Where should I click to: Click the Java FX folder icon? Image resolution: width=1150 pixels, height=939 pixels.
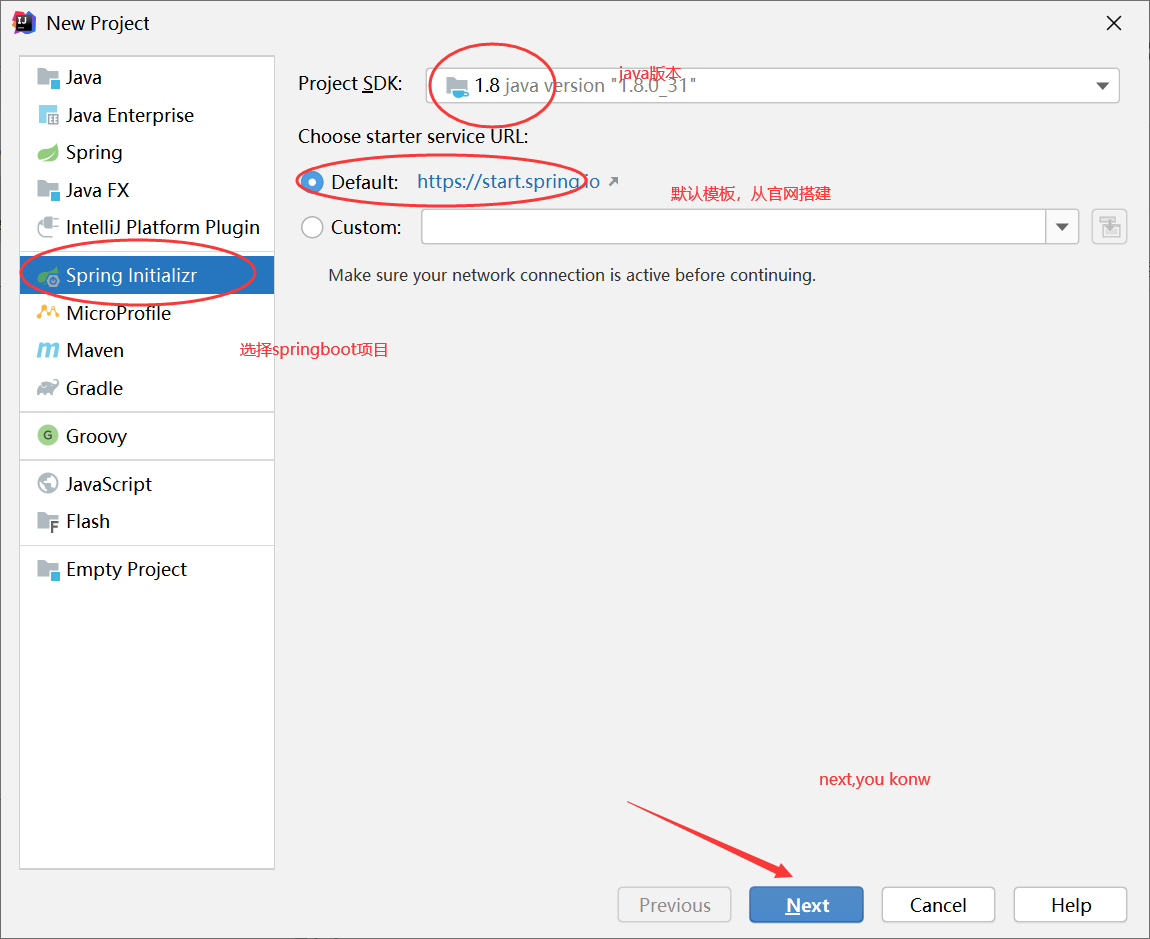pyautogui.click(x=48, y=190)
